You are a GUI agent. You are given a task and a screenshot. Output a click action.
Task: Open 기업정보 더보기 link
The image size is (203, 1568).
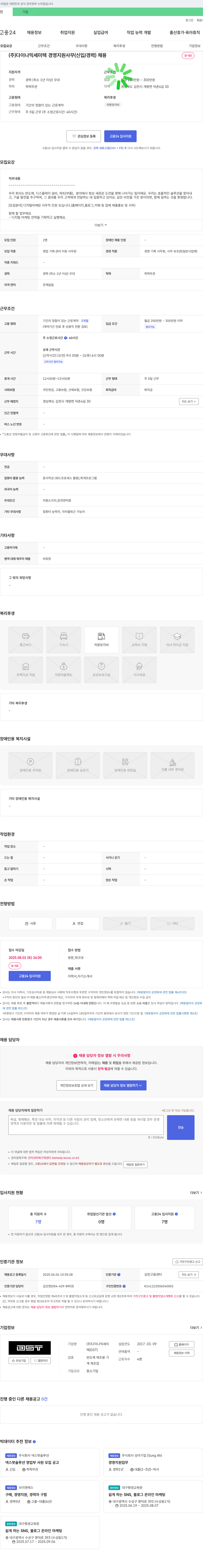pos(196,1328)
